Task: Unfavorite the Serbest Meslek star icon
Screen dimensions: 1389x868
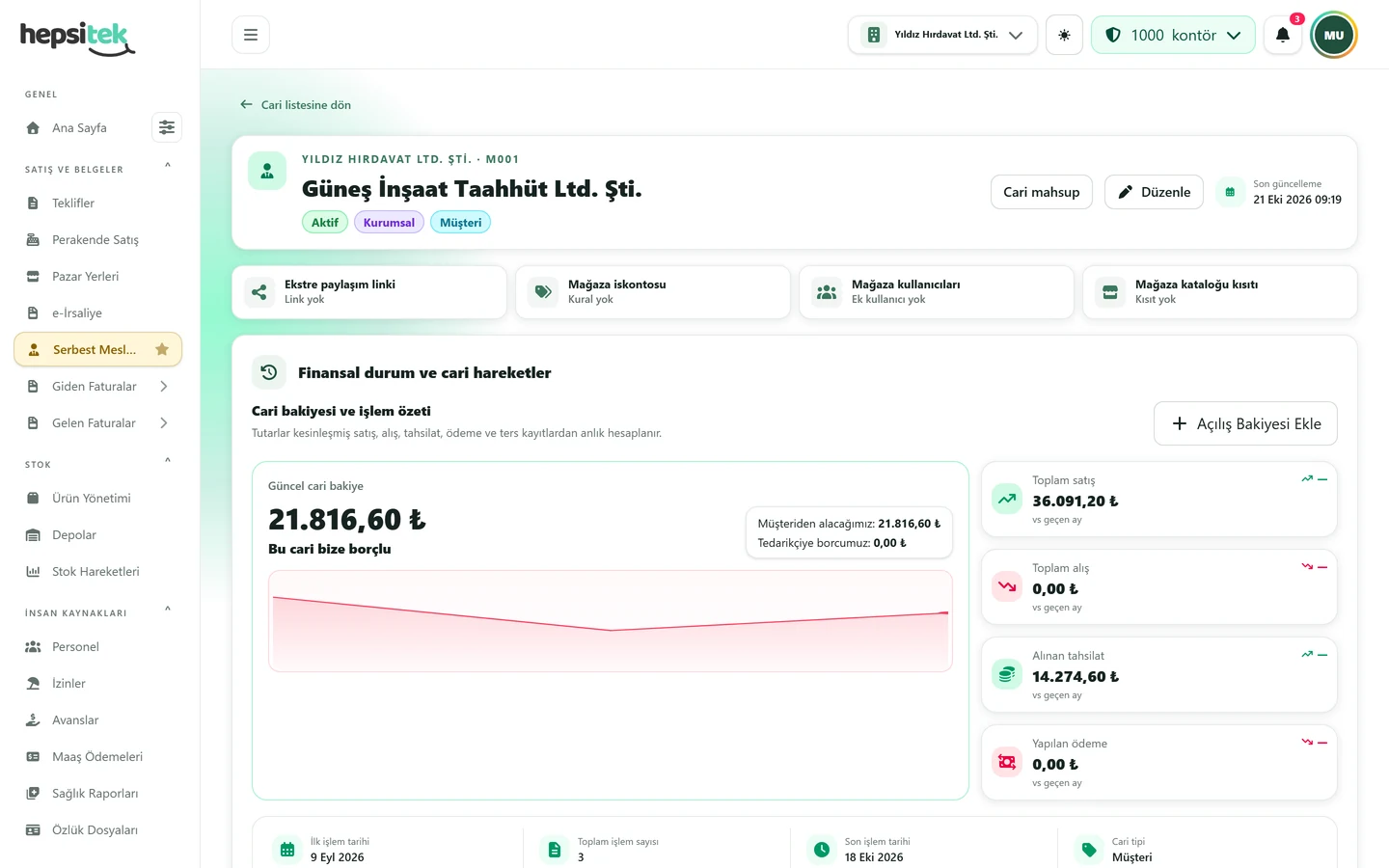Action: (162, 349)
